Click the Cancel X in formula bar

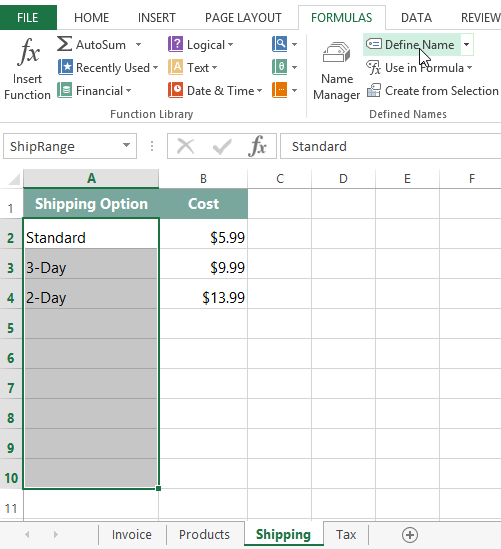(x=186, y=146)
